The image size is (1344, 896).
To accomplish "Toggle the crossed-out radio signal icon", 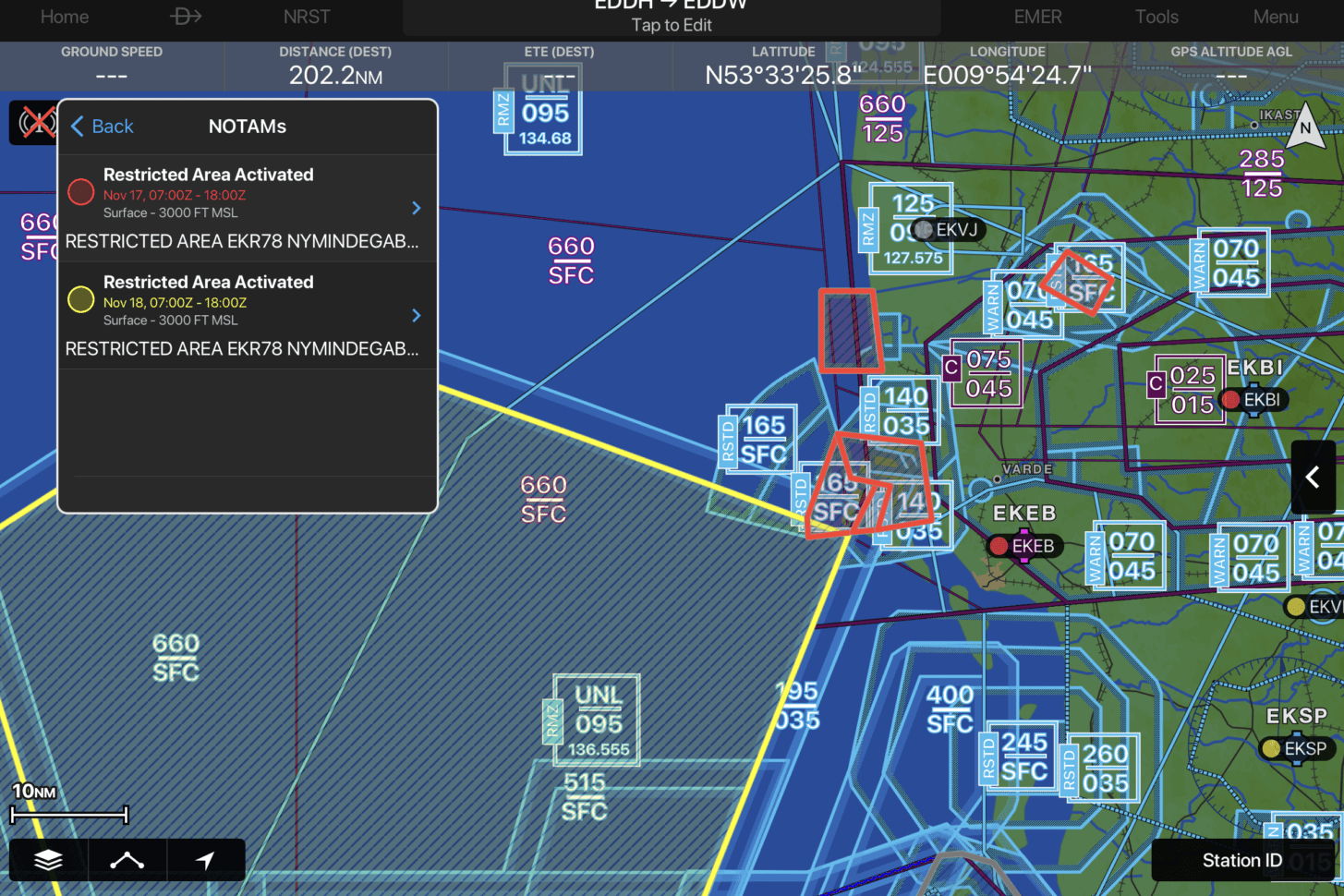I will click(x=37, y=123).
